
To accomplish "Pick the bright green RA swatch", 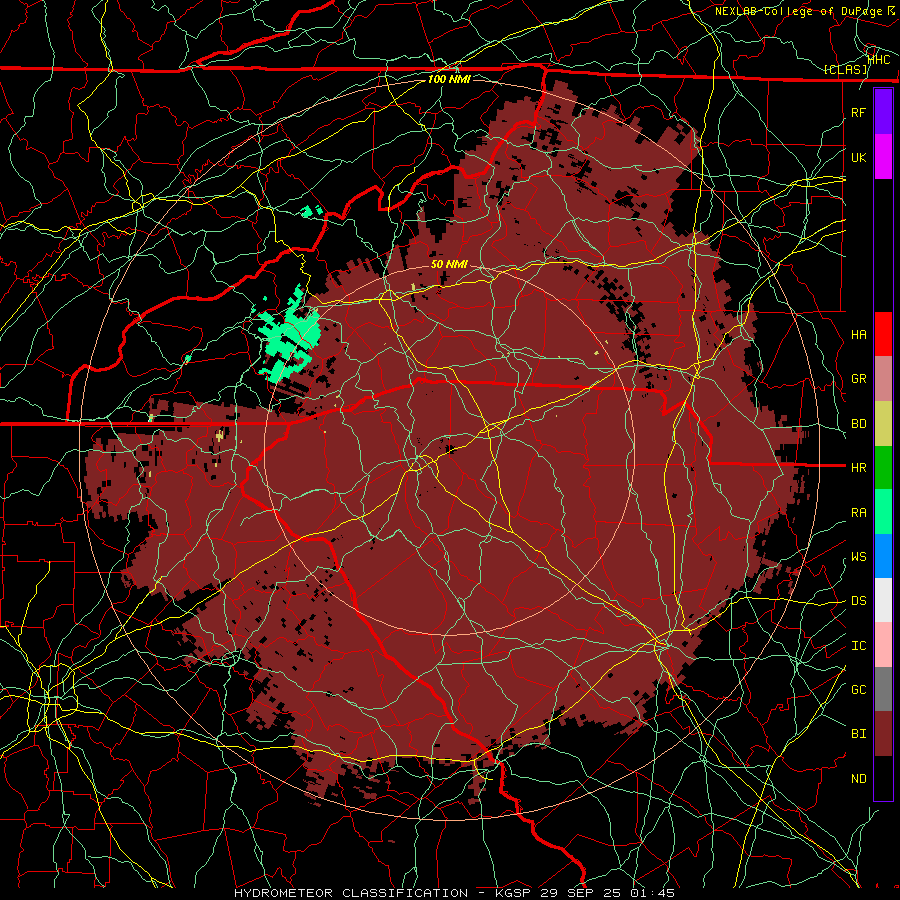I will 883,512.
